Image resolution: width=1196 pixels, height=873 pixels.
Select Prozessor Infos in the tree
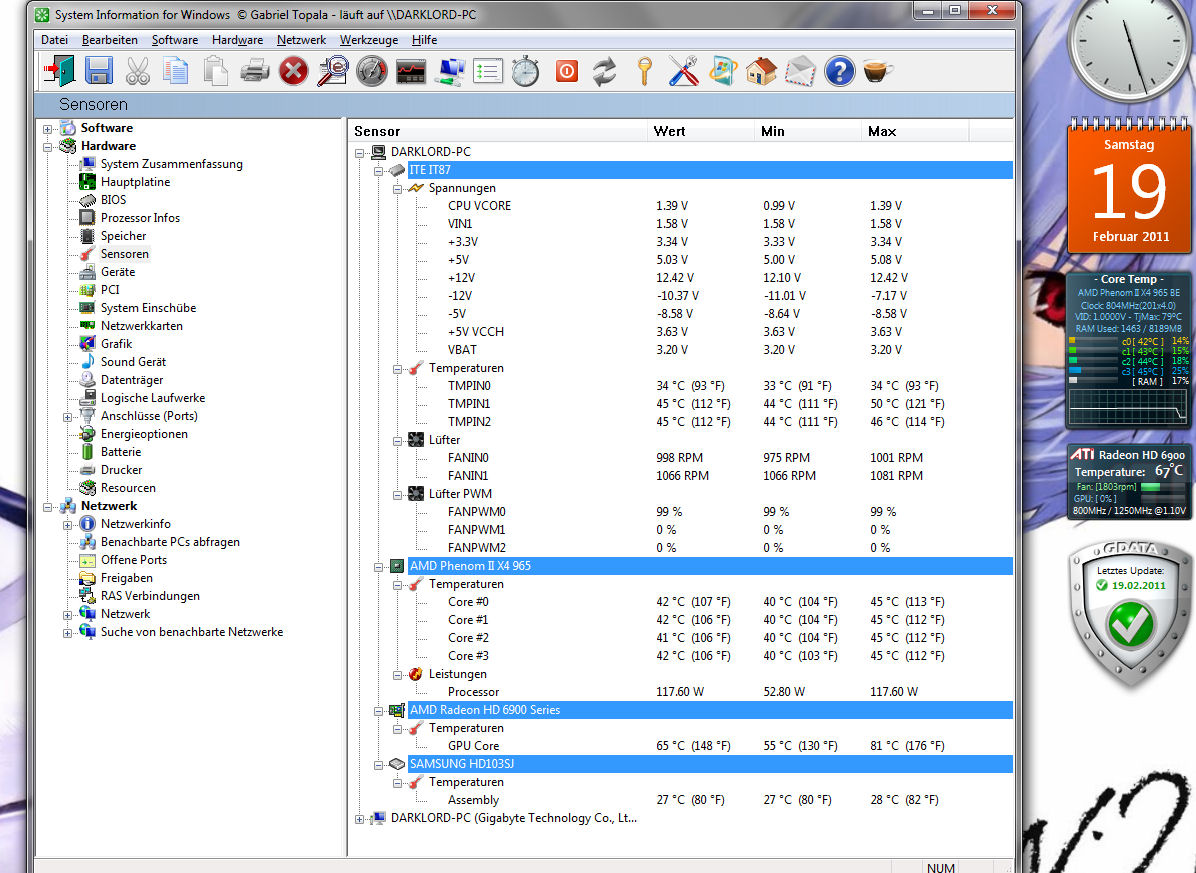(140, 218)
